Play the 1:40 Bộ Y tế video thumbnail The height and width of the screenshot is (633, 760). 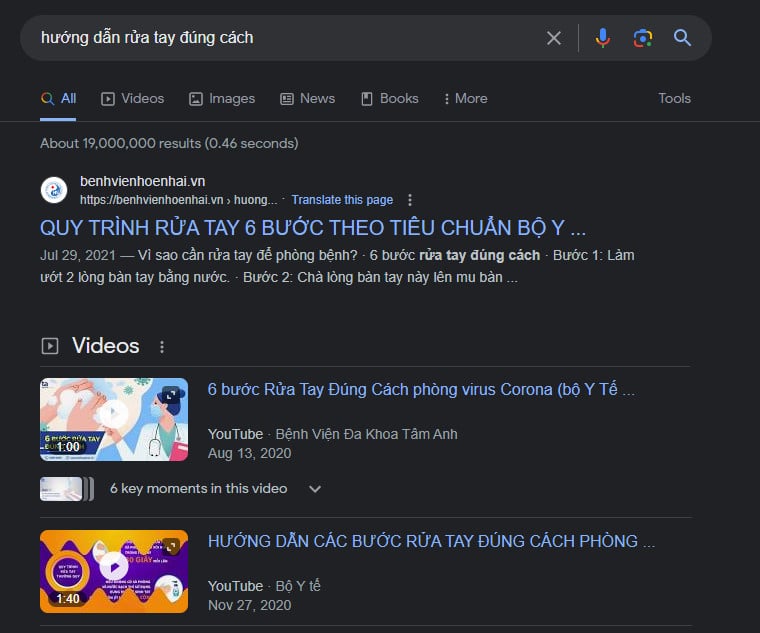114,571
